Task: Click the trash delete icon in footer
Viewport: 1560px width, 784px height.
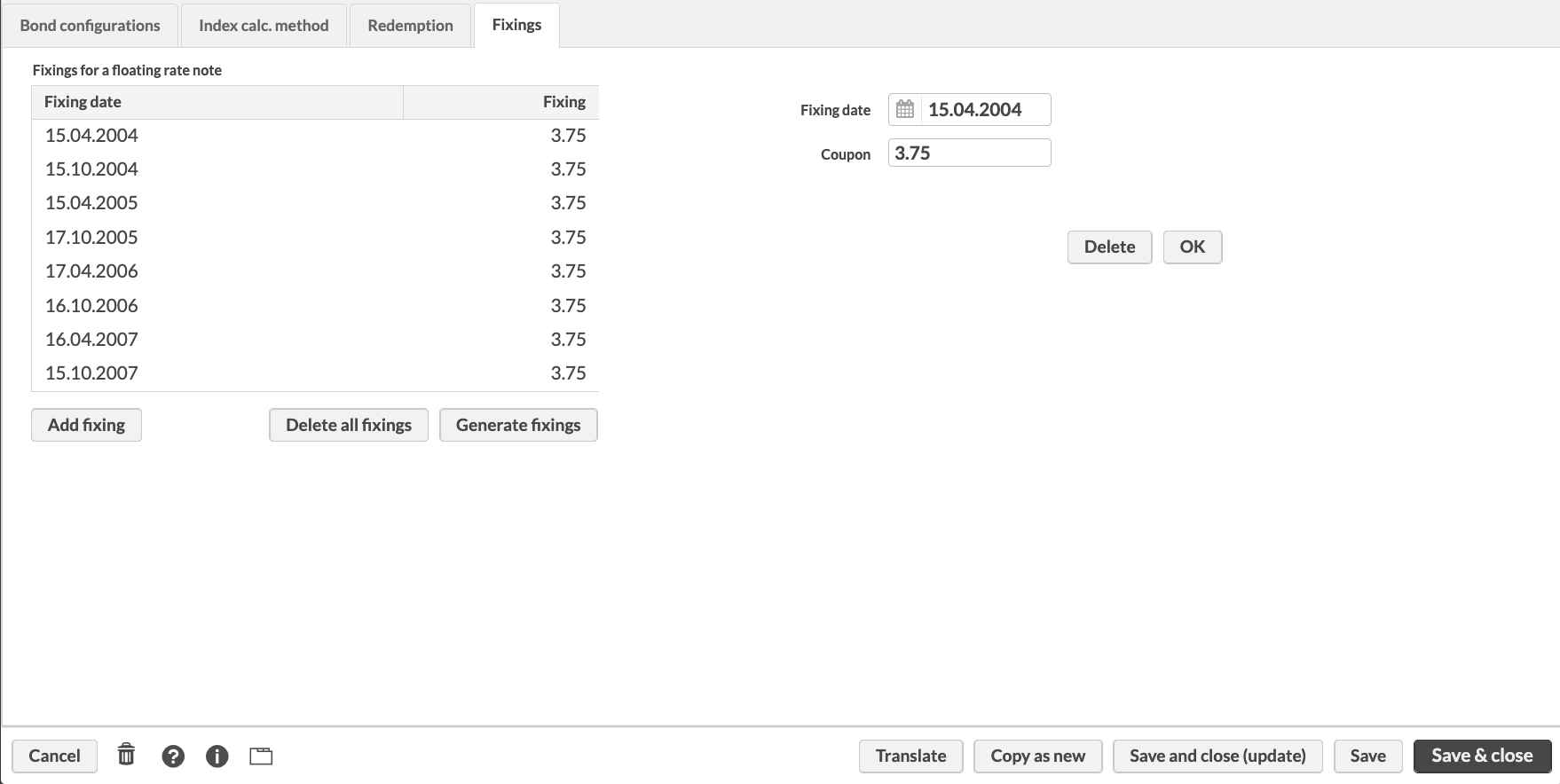Action: point(127,755)
